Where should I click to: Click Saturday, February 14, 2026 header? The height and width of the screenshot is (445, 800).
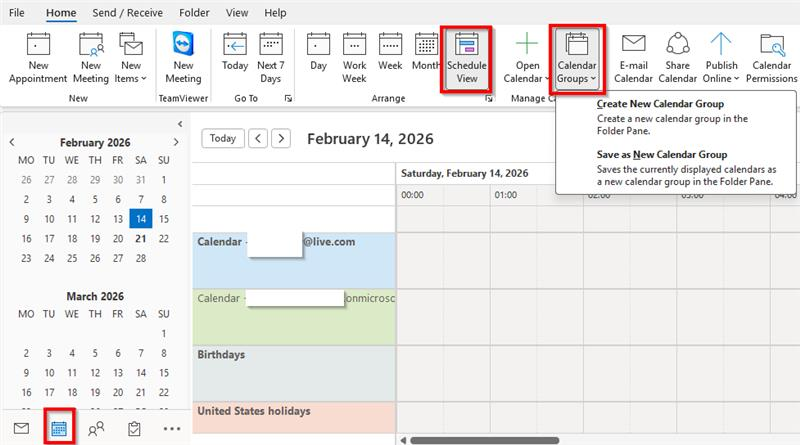point(464,174)
